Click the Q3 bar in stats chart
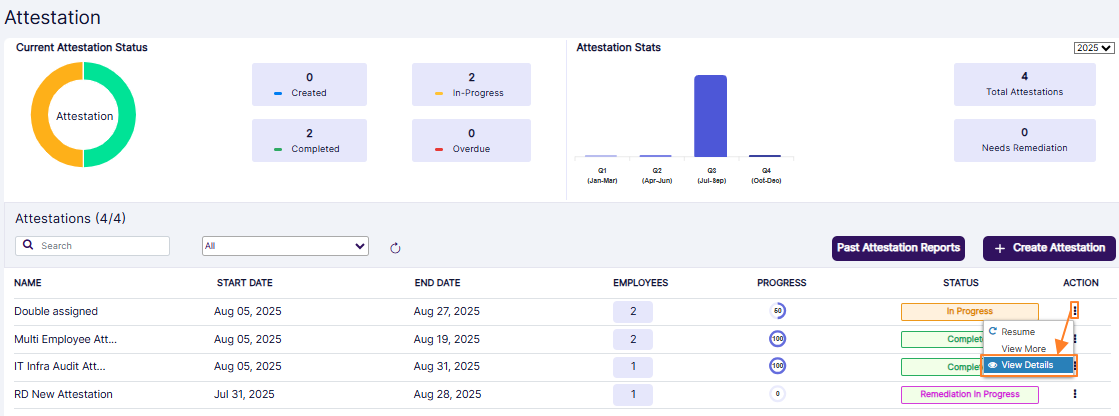 coord(710,115)
